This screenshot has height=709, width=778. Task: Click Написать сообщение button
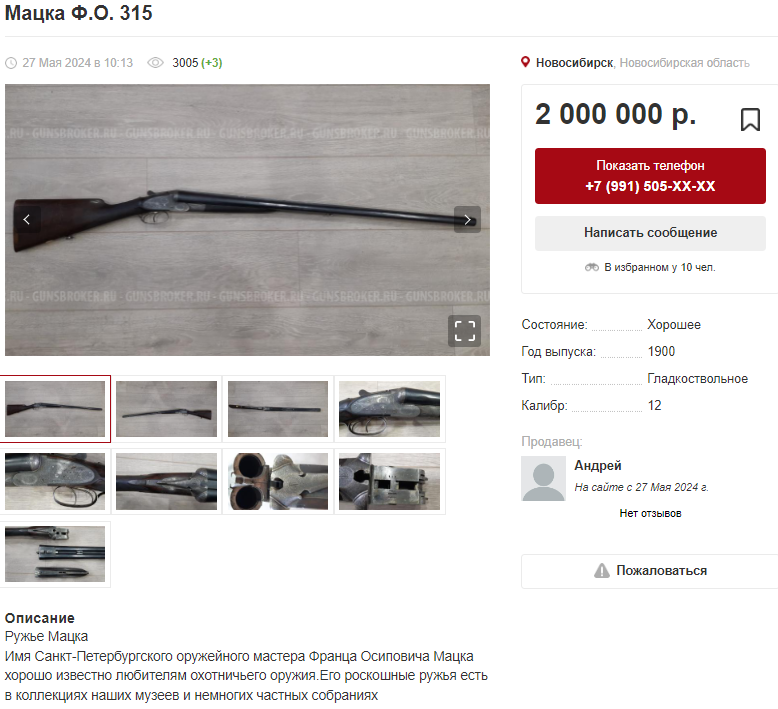pos(650,233)
